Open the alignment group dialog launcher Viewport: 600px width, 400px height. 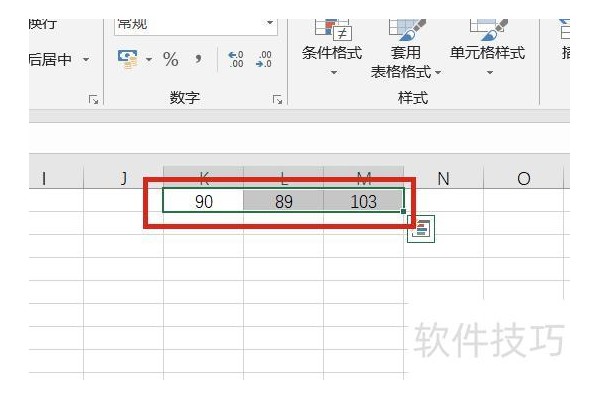pyautogui.click(x=93, y=100)
